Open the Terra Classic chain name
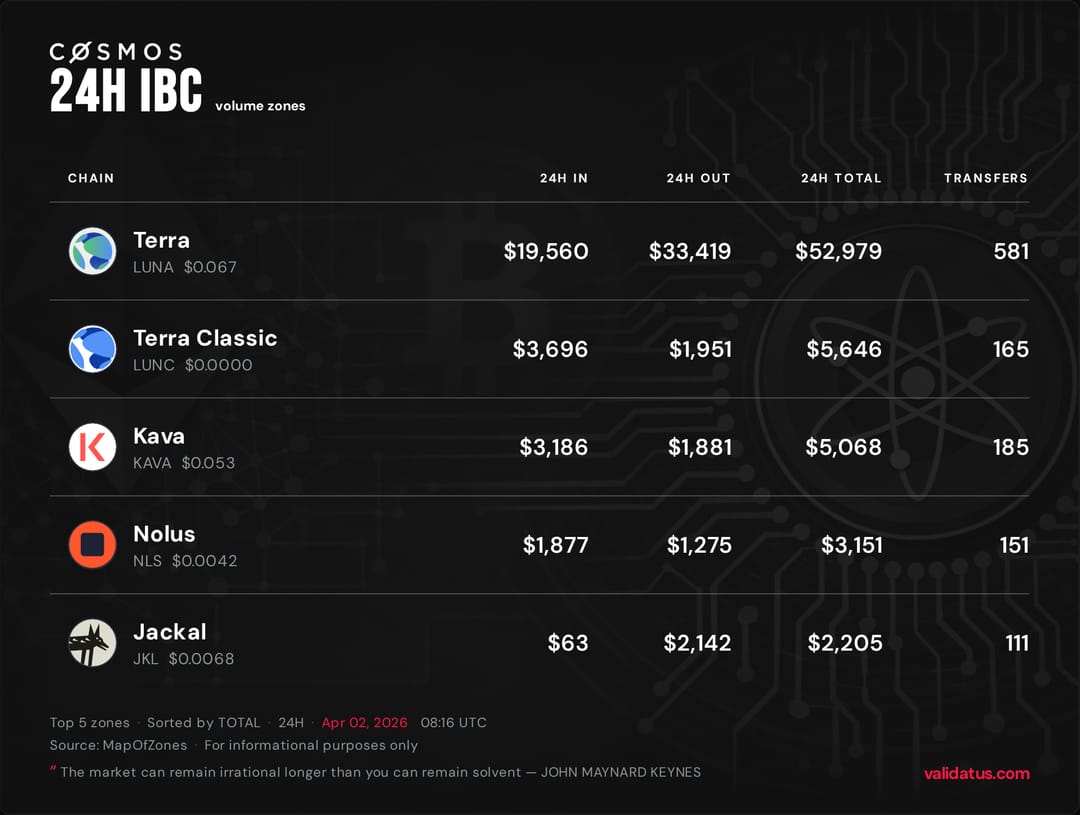Screen dimensions: 1080x815 pyautogui.click(x=205, y=338)
